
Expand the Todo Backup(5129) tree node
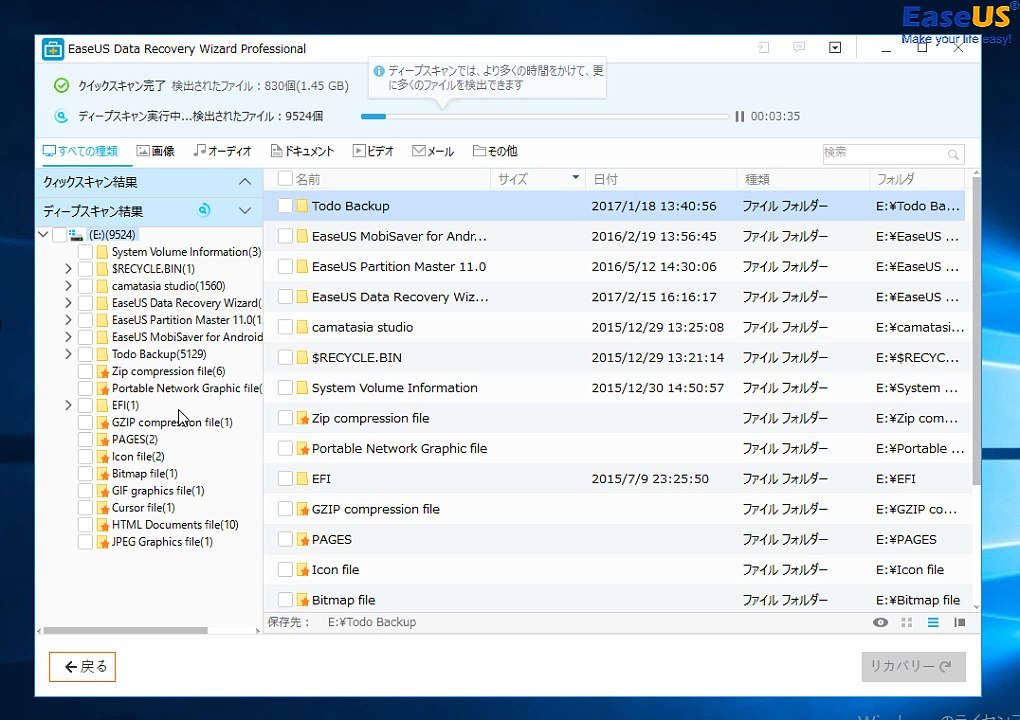coord(68,354)
